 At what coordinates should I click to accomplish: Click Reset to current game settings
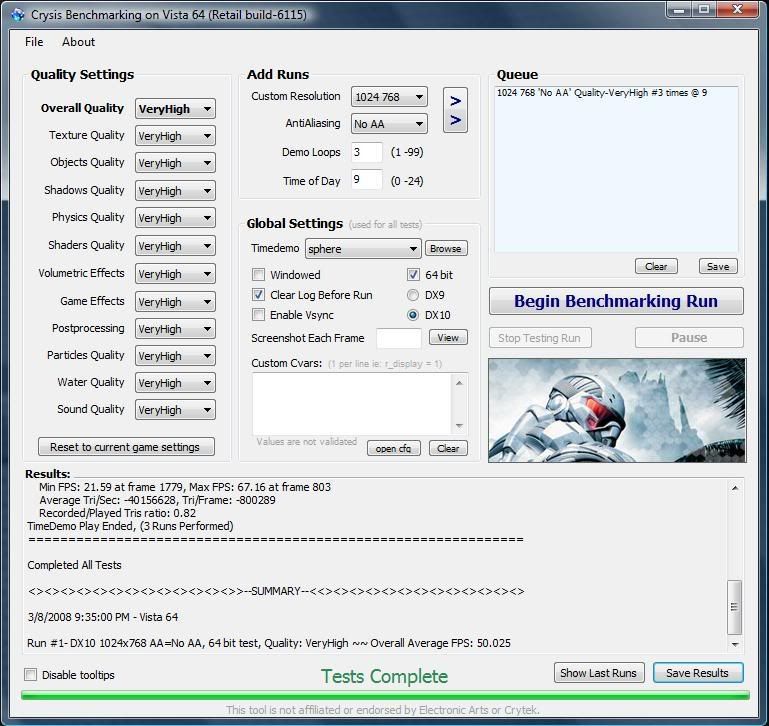click(x=126, y=447)
